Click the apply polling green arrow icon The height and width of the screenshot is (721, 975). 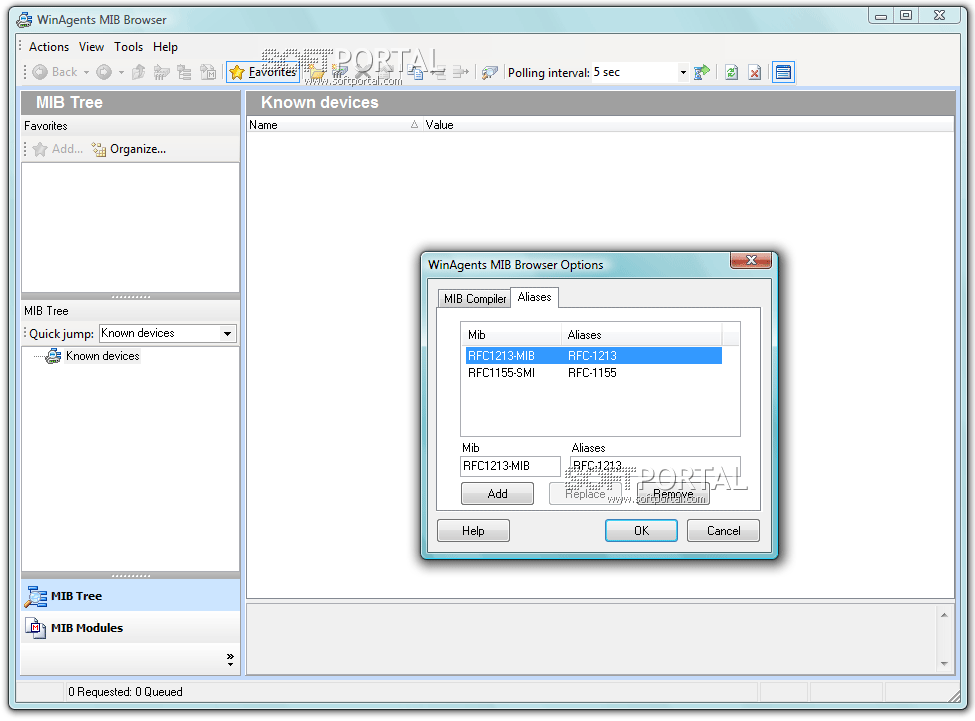pyautogui.click(x=701, y=73)
